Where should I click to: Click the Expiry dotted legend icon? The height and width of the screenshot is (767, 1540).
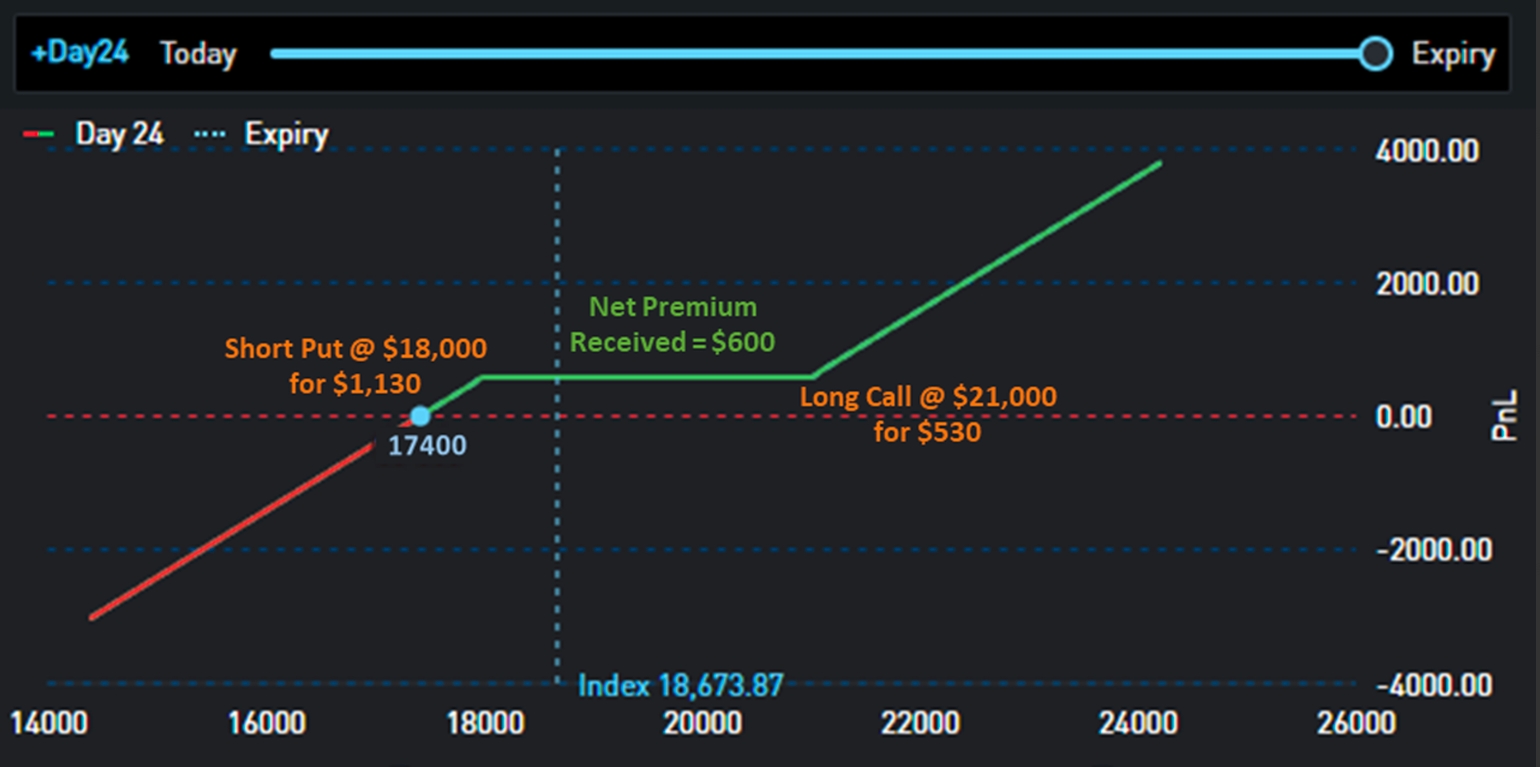213,134
